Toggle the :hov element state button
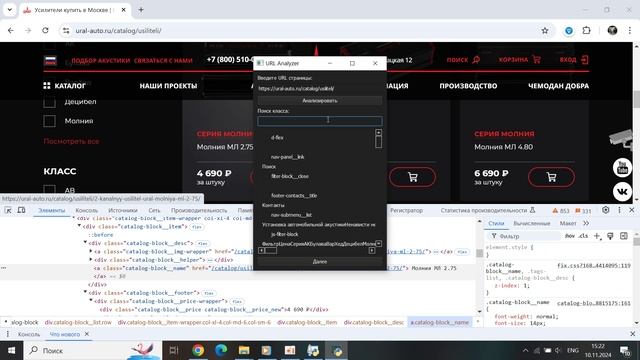Screen dimensions: 640x360 click(x=570, y=236)
